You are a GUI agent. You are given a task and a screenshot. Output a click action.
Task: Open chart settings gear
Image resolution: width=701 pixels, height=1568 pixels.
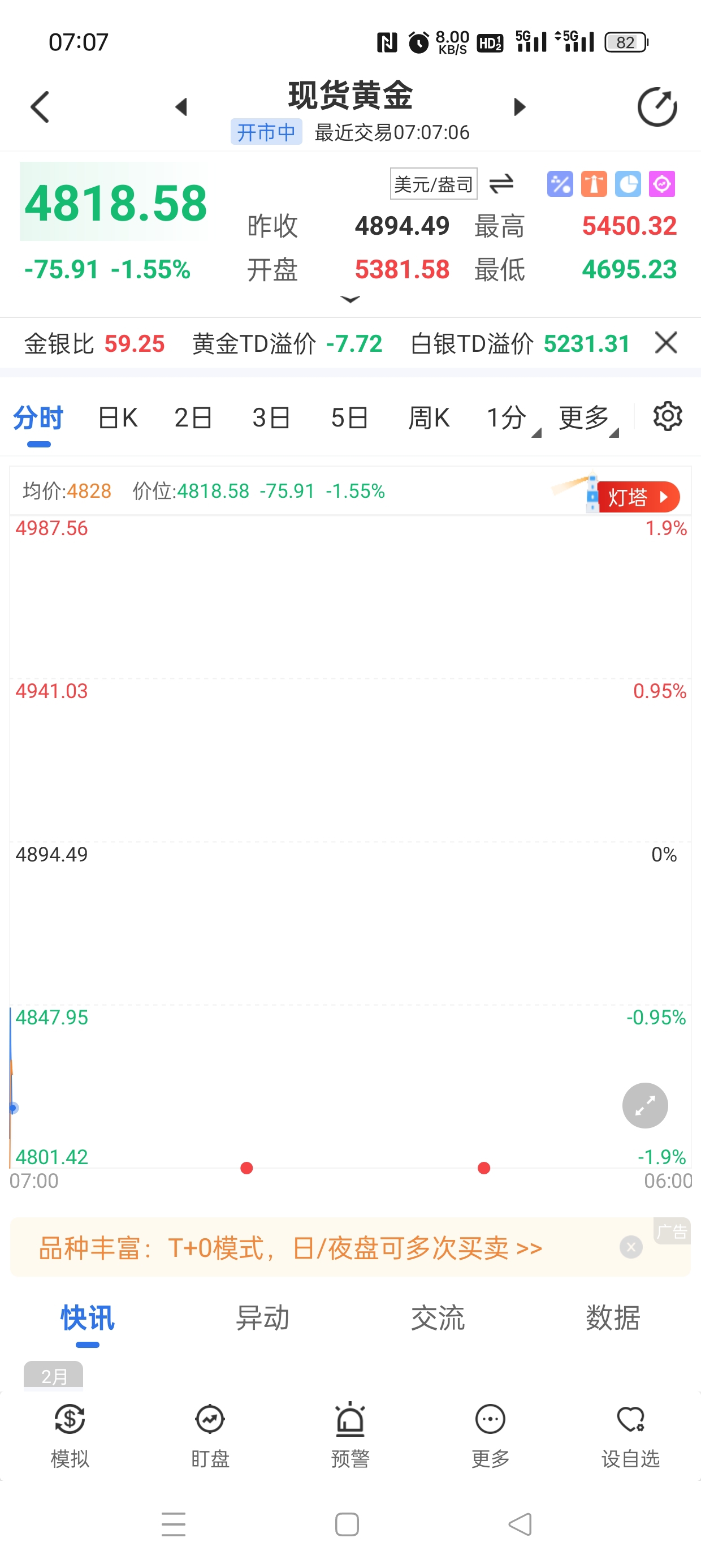pos(668,417)
